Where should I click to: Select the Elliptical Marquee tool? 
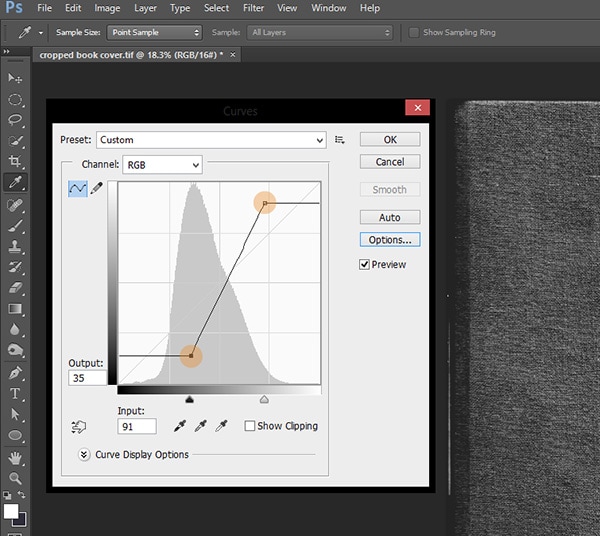15,99
